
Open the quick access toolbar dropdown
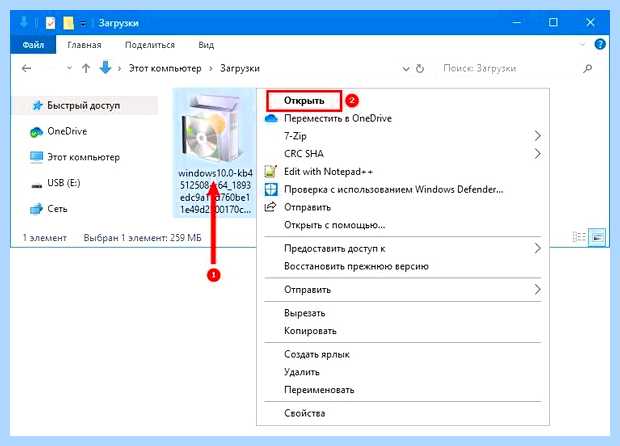[x=83, y=23]
